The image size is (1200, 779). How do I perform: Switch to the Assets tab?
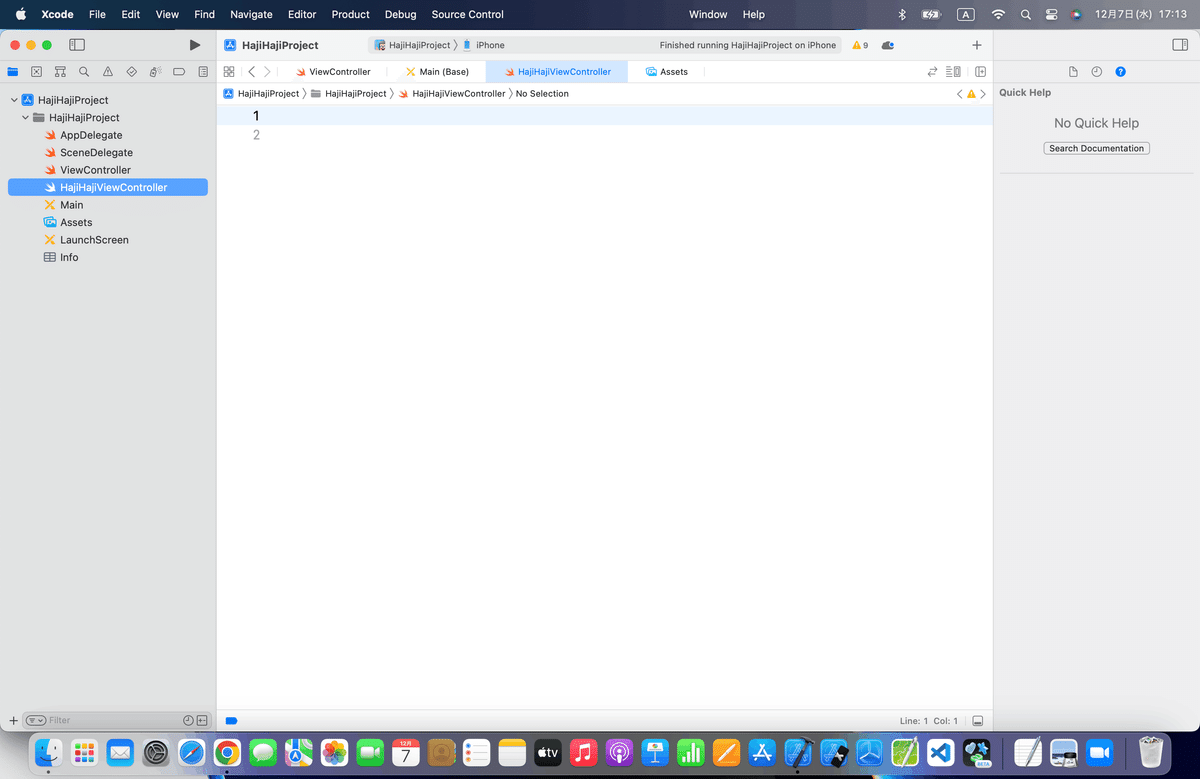point(667,72)
